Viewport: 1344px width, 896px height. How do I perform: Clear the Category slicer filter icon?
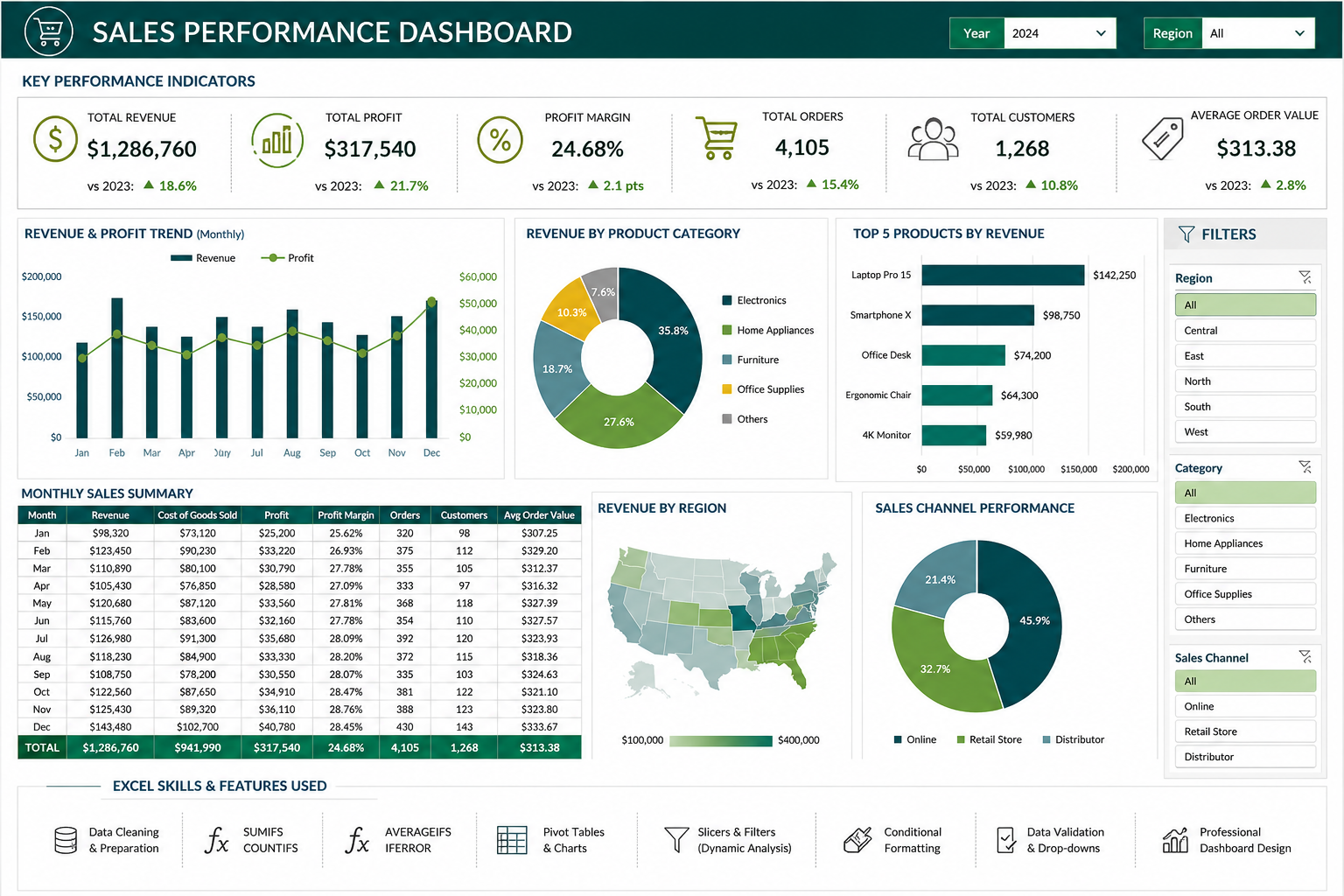(1305, 467)
